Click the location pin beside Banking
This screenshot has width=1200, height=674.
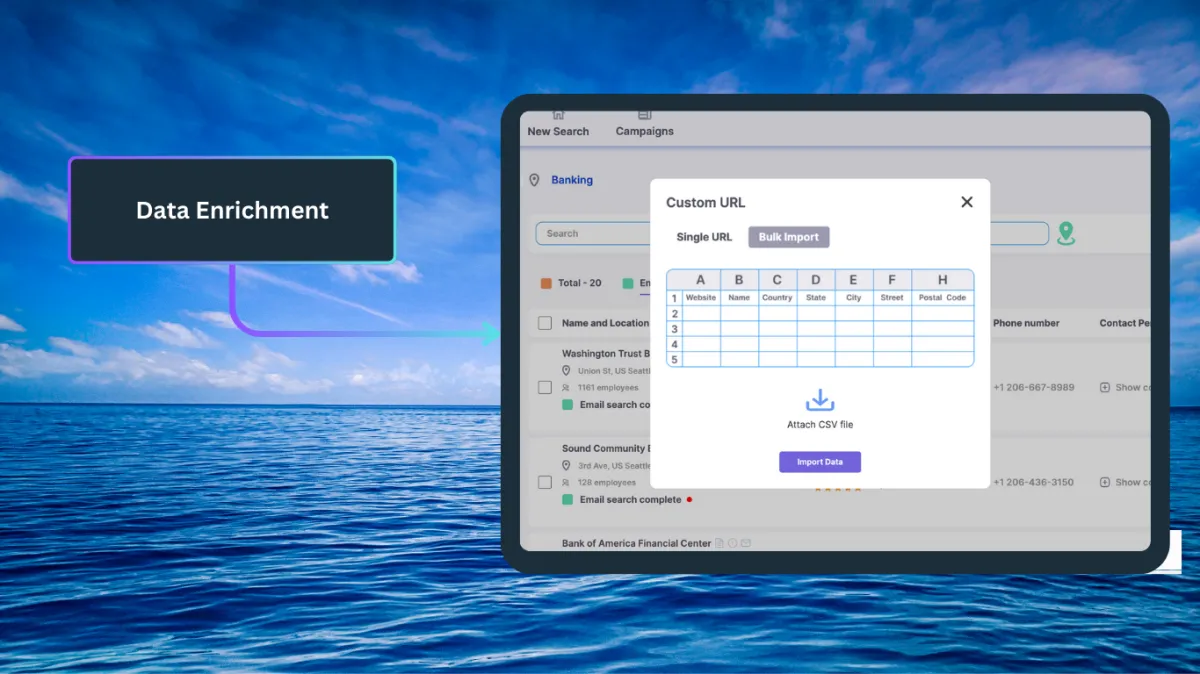534,180
